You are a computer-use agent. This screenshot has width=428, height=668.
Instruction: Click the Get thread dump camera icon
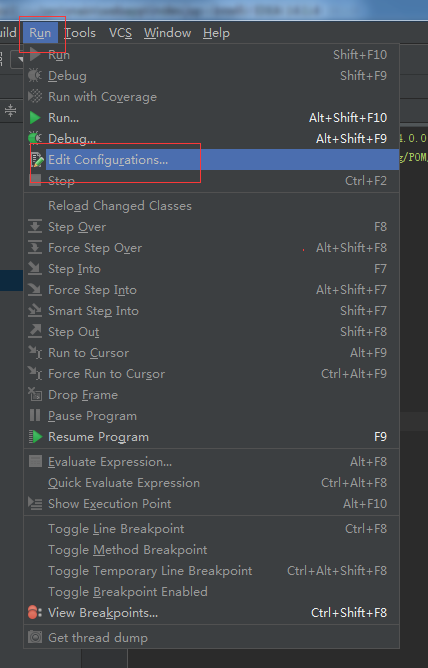[35, 637]
